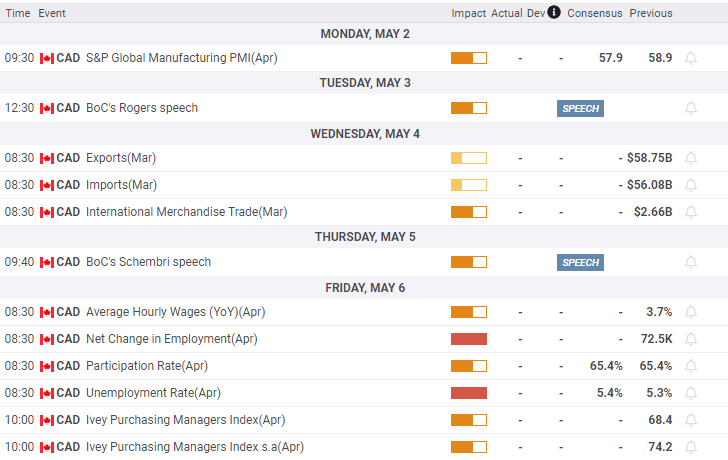Toggle alert bell for Average Hourly Wages
This screenshot has height=460, width=728.
click(690, 312)
